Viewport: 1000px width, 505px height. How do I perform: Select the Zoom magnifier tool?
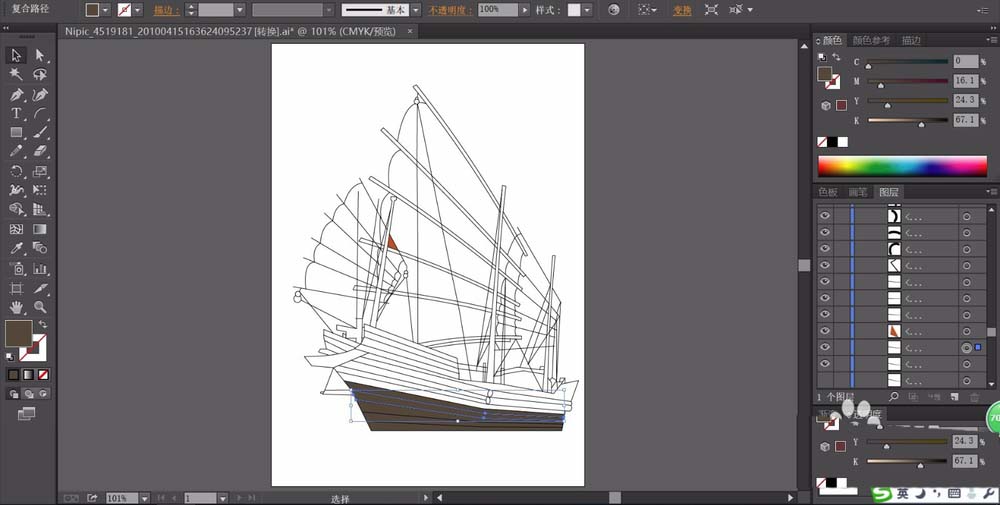pyautogui.click(x=40, y=306)
